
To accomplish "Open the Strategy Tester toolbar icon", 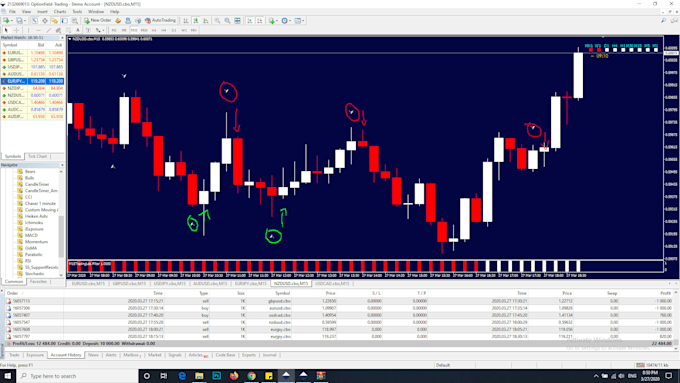I will [75, 20].
